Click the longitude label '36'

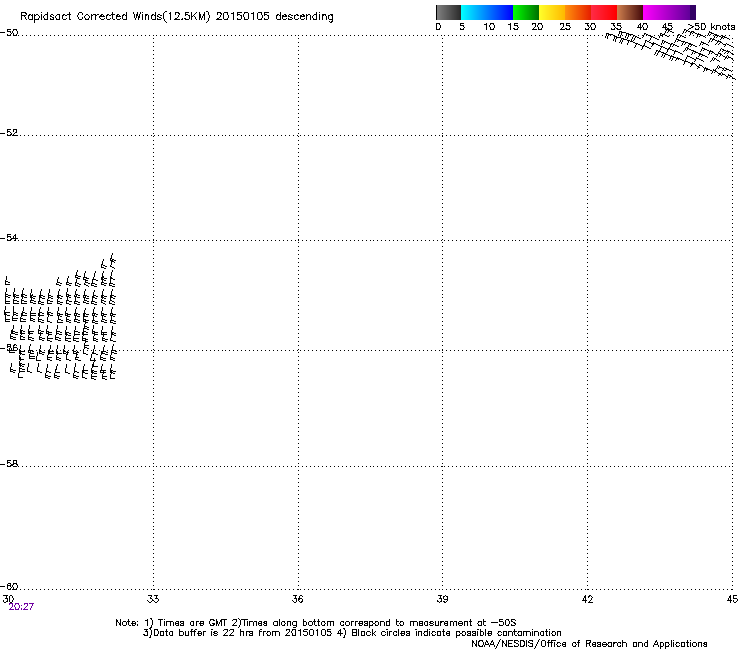point(297,599)
